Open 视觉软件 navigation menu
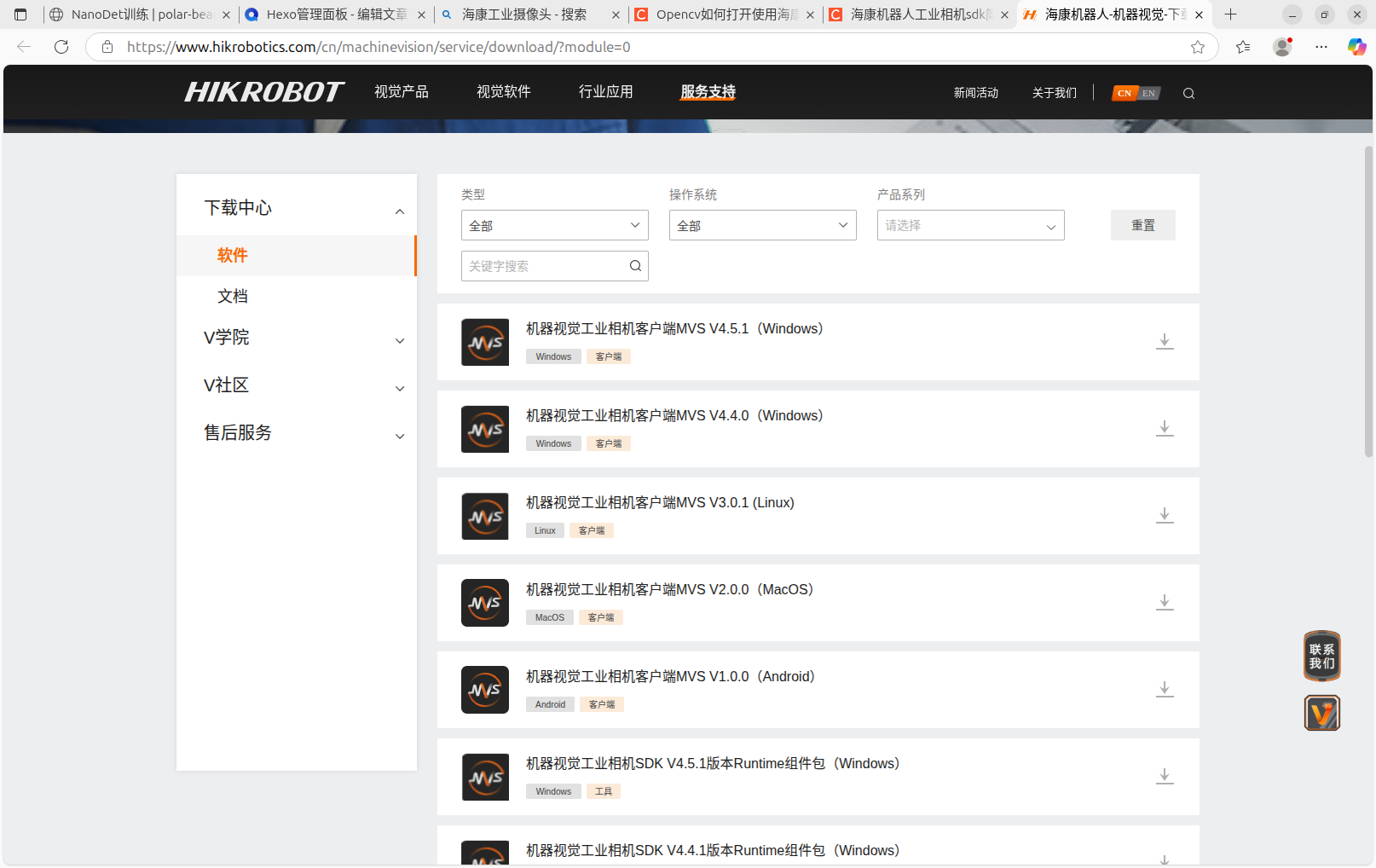 (504, 91)
